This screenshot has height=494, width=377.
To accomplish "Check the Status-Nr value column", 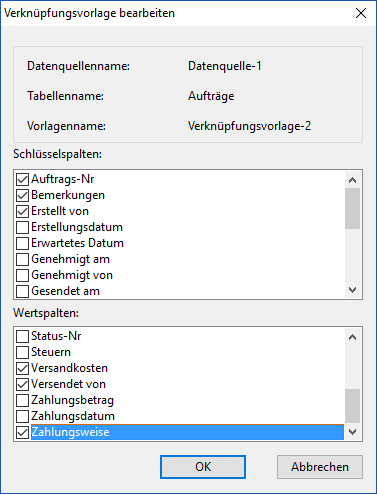I will [22, 336].
